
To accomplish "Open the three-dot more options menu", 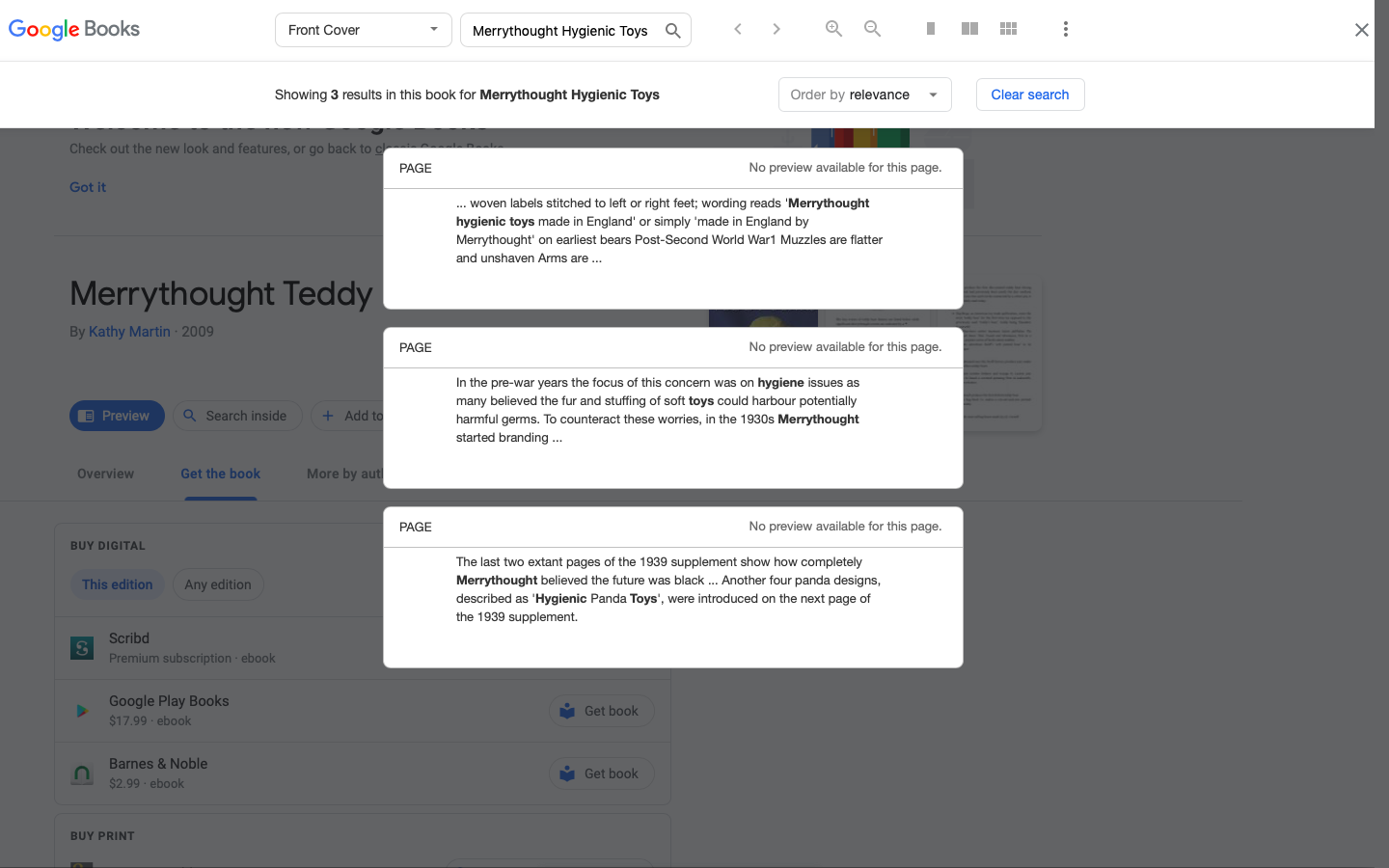I will point(1065,29).
